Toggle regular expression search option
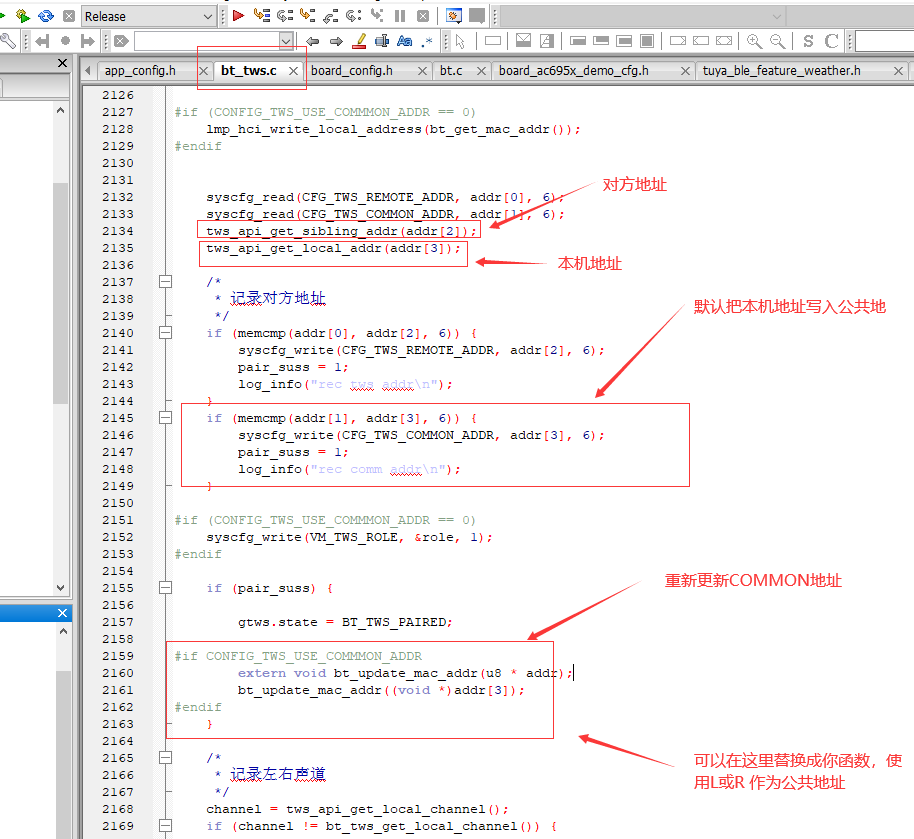 click(x=428, y=41)
